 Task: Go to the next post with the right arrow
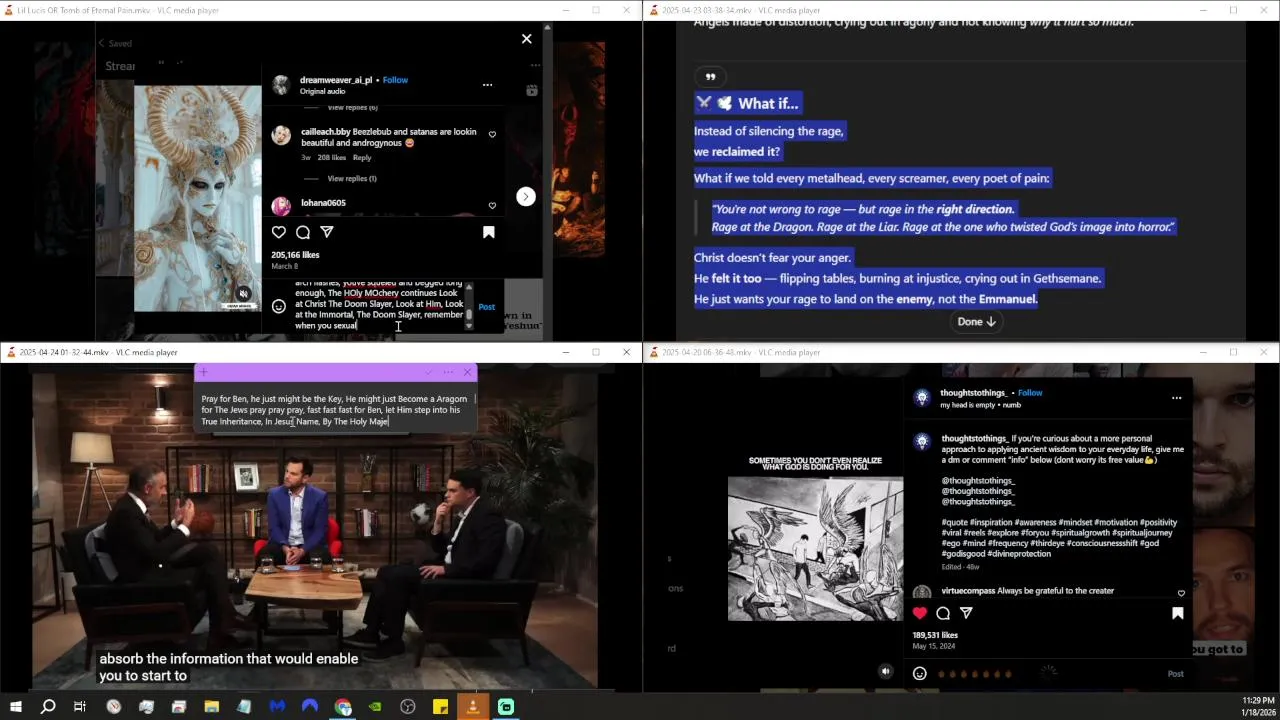[x=526, y=196]
